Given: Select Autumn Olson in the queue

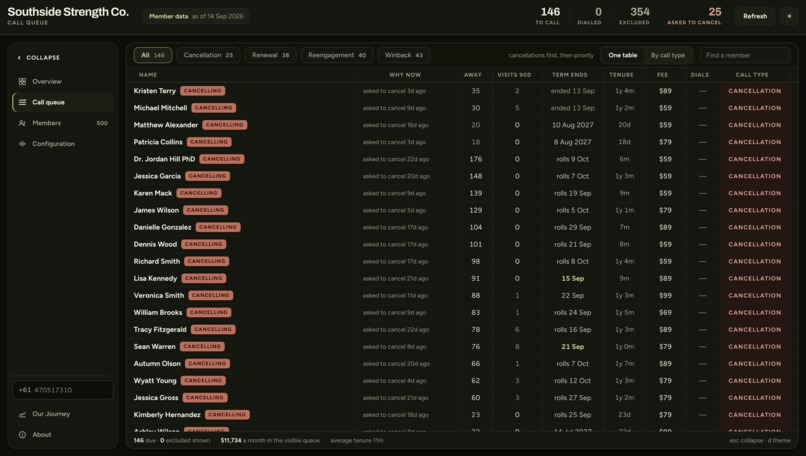Looking at the screenshot, I should (x=157, y=363).
